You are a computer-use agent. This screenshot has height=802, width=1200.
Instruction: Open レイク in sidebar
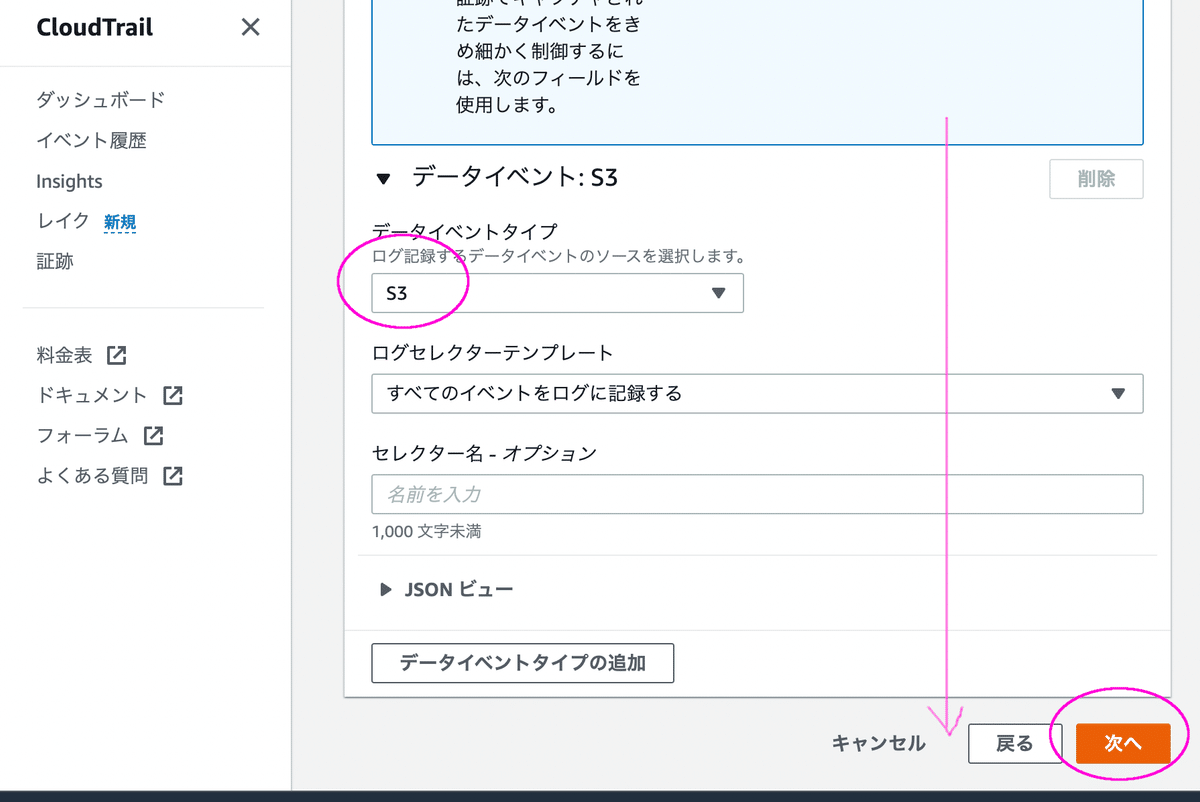pos(63,221)
